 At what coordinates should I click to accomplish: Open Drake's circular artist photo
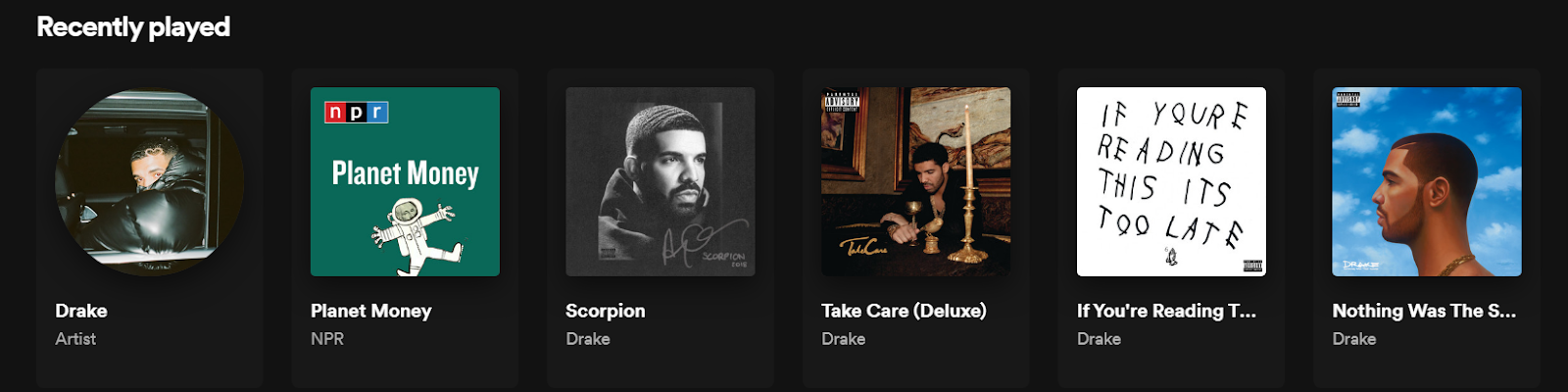[150, 182]
